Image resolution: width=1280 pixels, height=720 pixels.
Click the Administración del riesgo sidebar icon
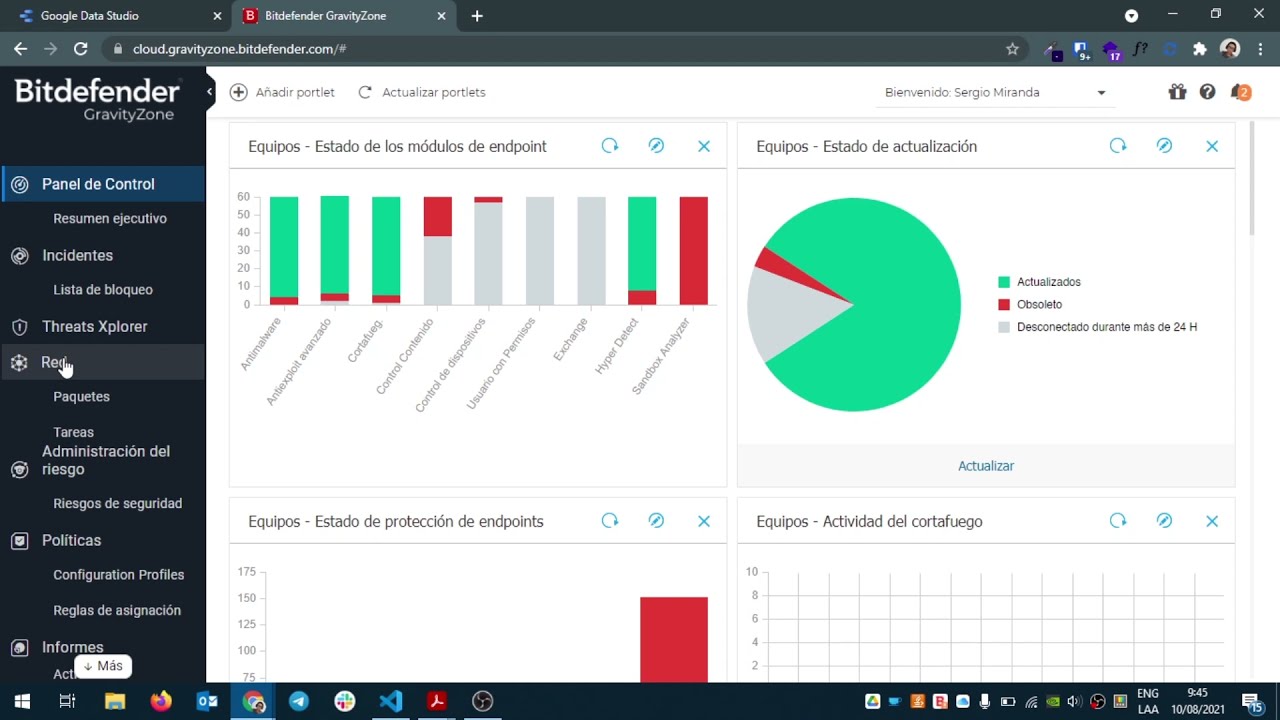pos(19,470)
